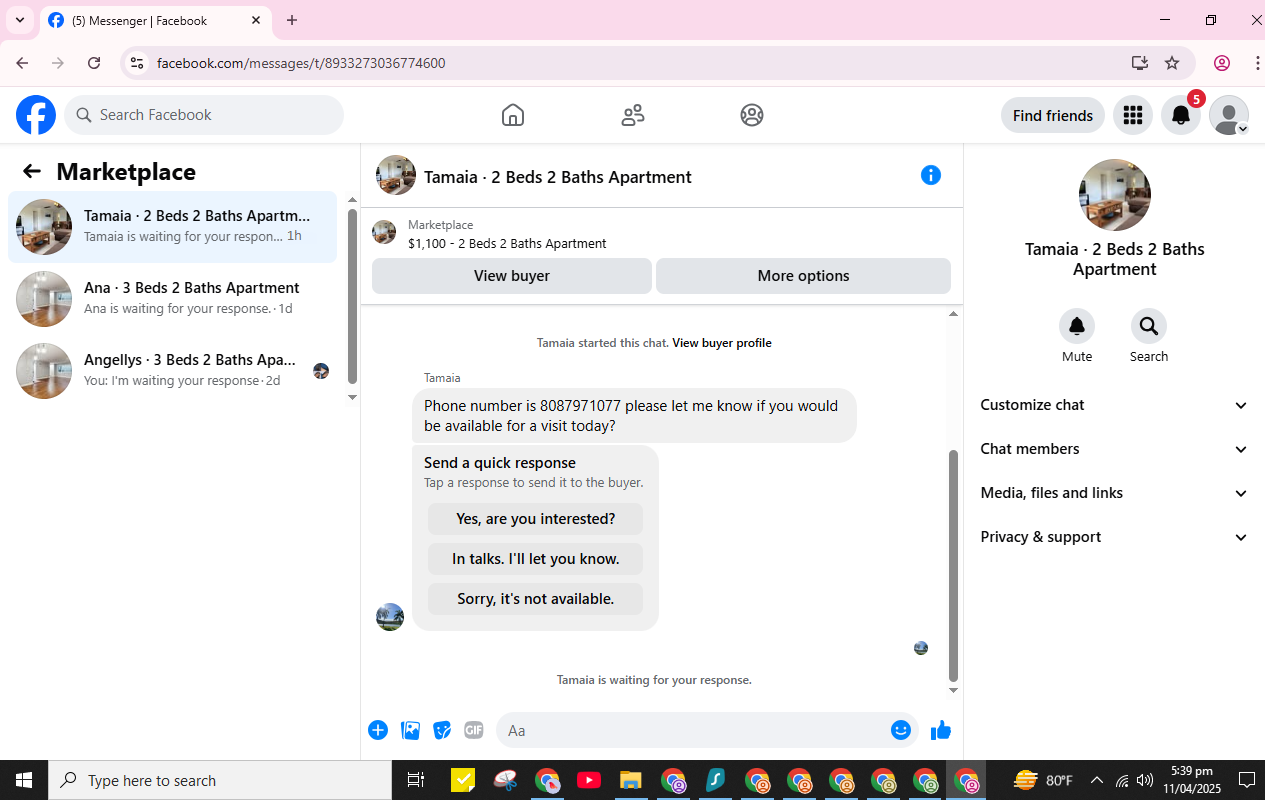Mute this conversation with the bell icon
Viewport: 1265px width, 800px height.
point(1077,326)
